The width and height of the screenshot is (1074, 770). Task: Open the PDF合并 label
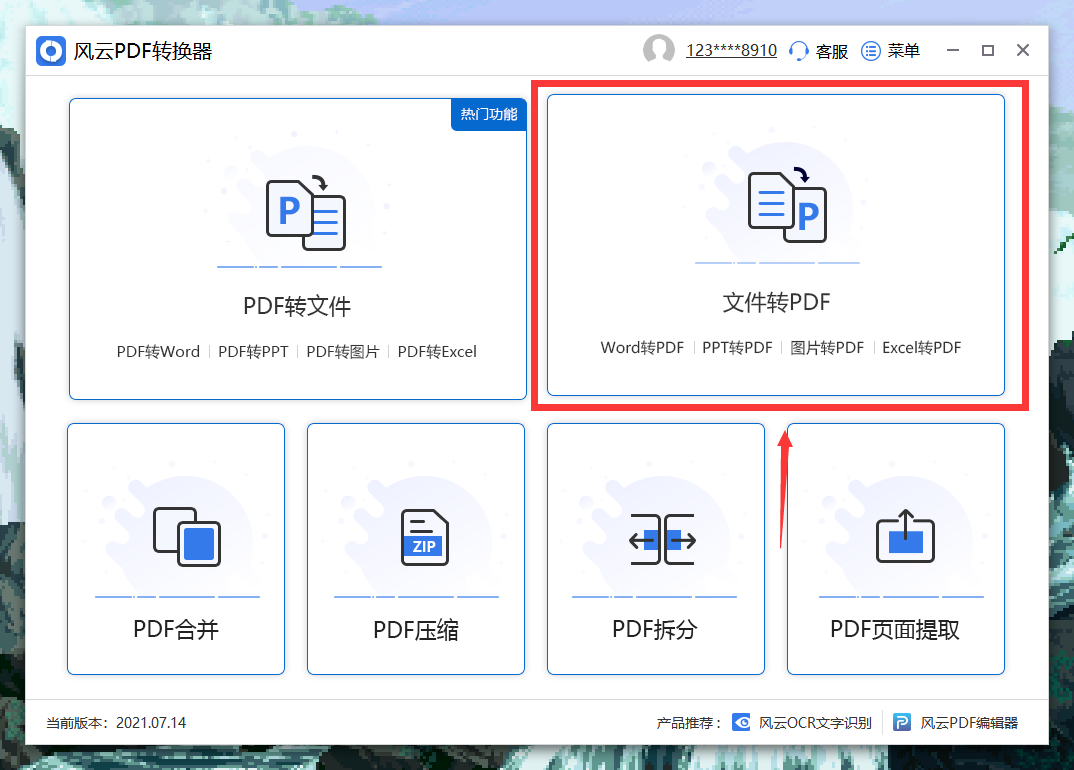click(x=176, y=629)
